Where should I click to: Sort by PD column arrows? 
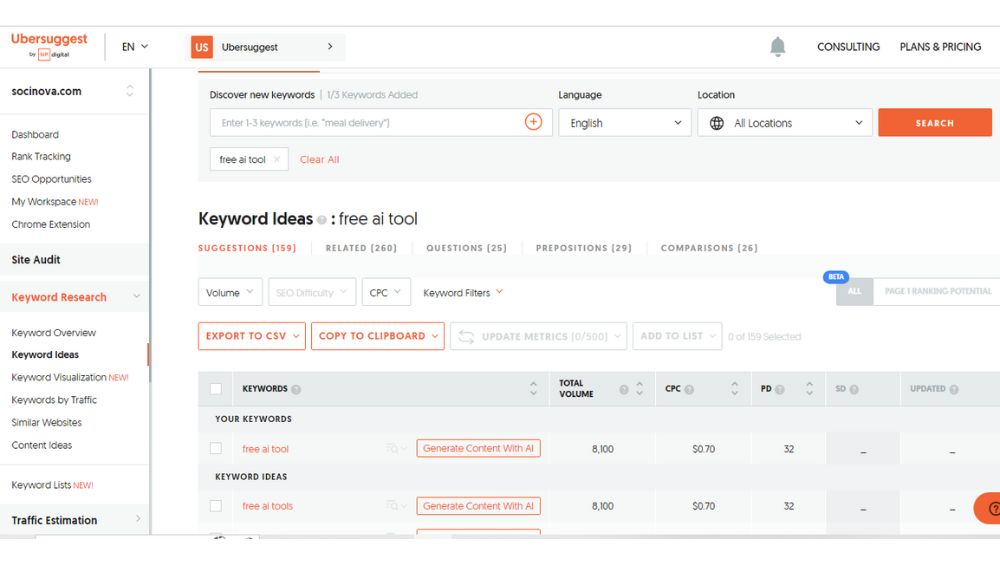pyautogui.click(x=809, y=388)
